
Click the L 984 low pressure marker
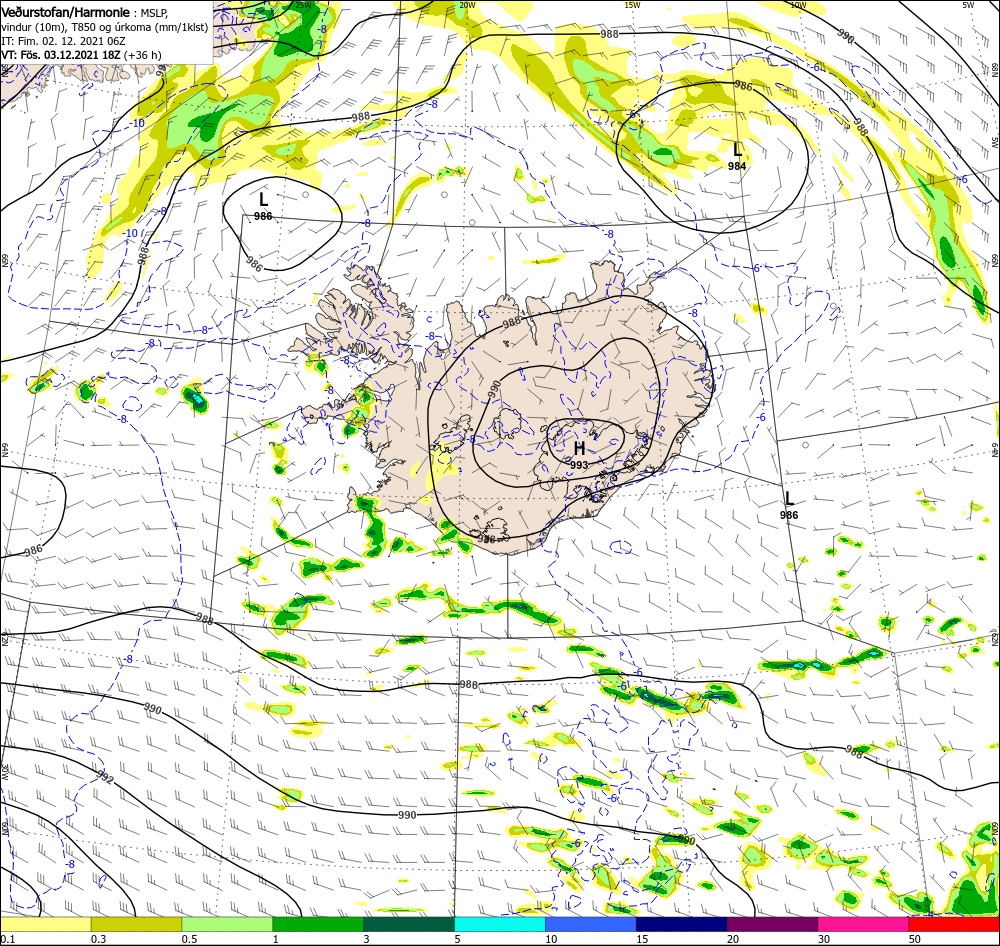point(737,156)
